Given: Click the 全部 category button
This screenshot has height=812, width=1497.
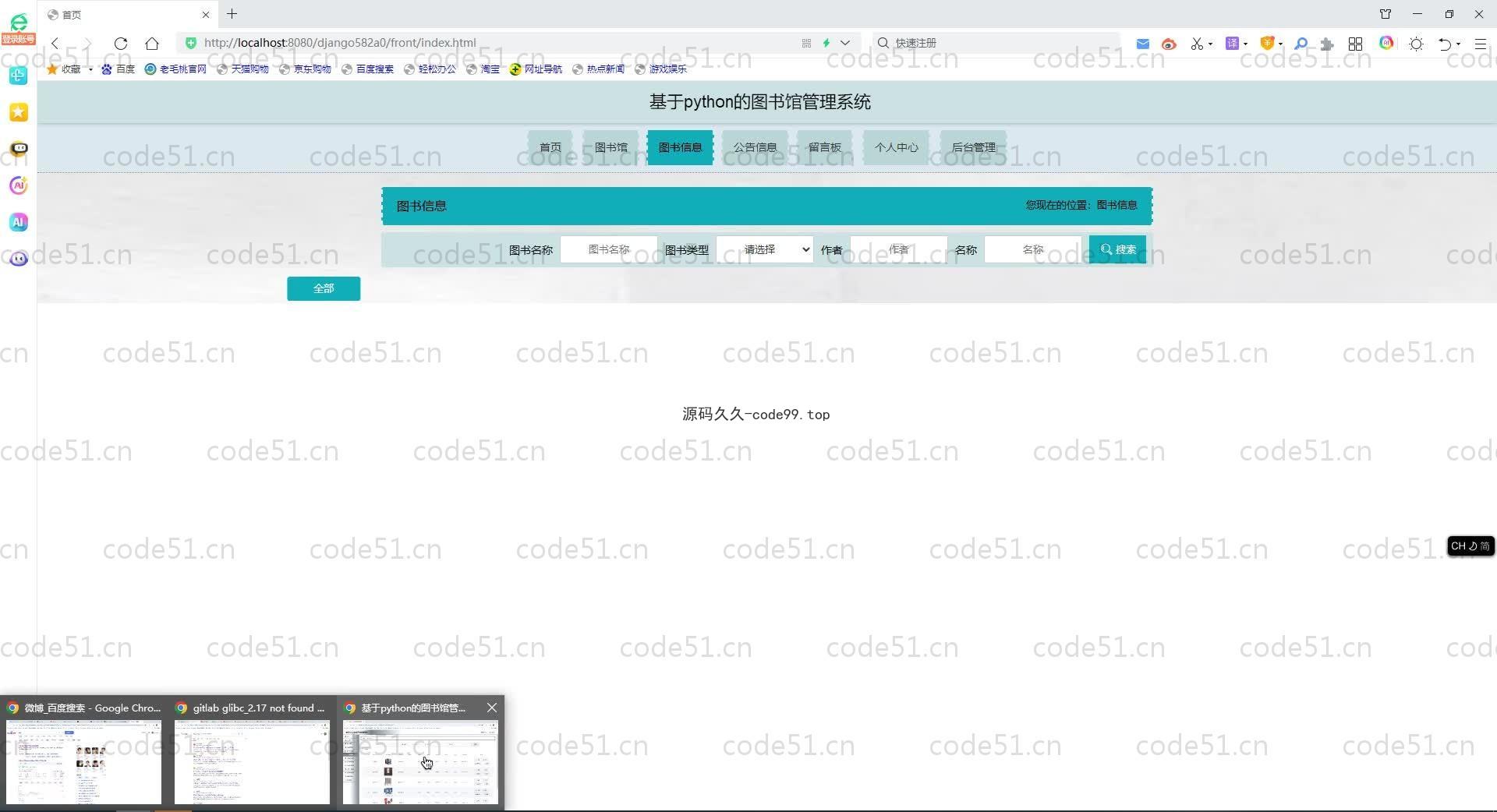Looking at the screenshot, I should tap(324, 288).
